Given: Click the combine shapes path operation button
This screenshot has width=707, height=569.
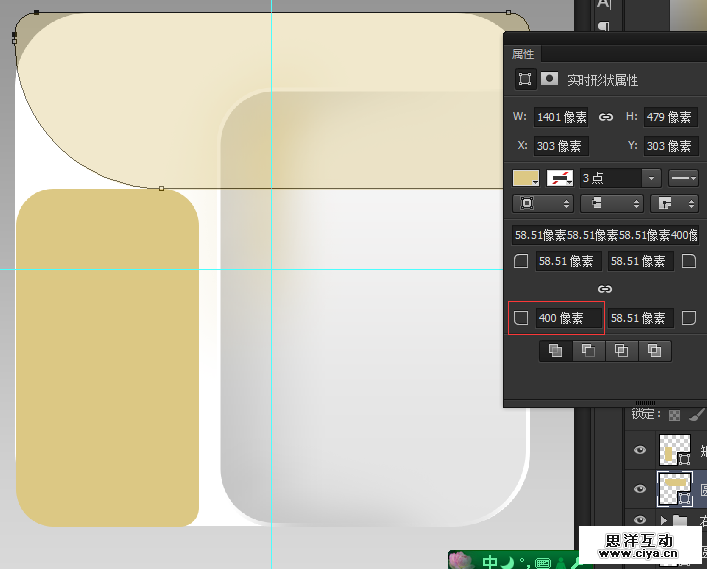Looking at the screenshot, I should 555,350.
